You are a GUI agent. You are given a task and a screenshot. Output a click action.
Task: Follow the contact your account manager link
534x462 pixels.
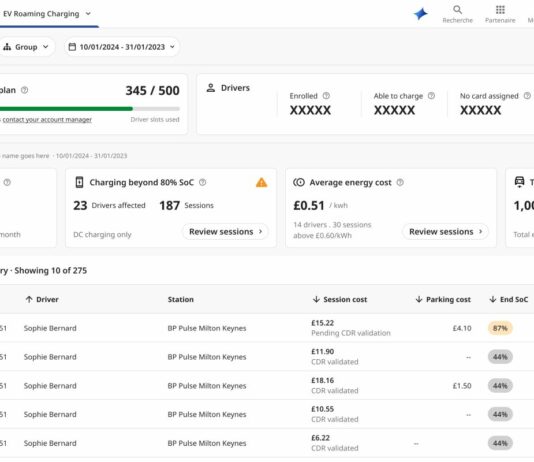(x=47, y=120)
